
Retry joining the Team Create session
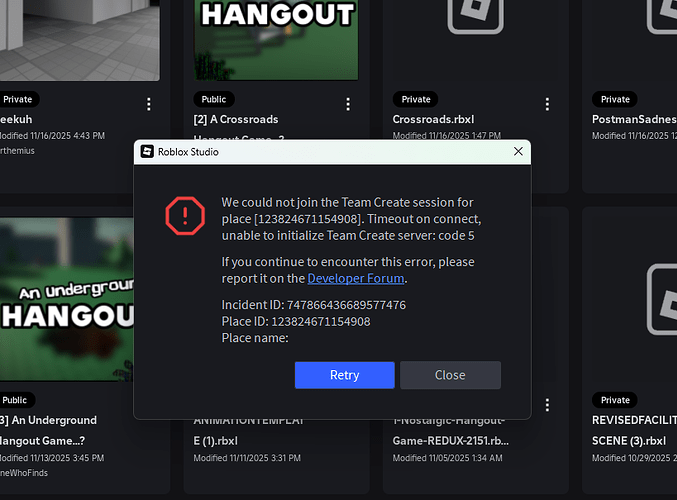(345, 375)
